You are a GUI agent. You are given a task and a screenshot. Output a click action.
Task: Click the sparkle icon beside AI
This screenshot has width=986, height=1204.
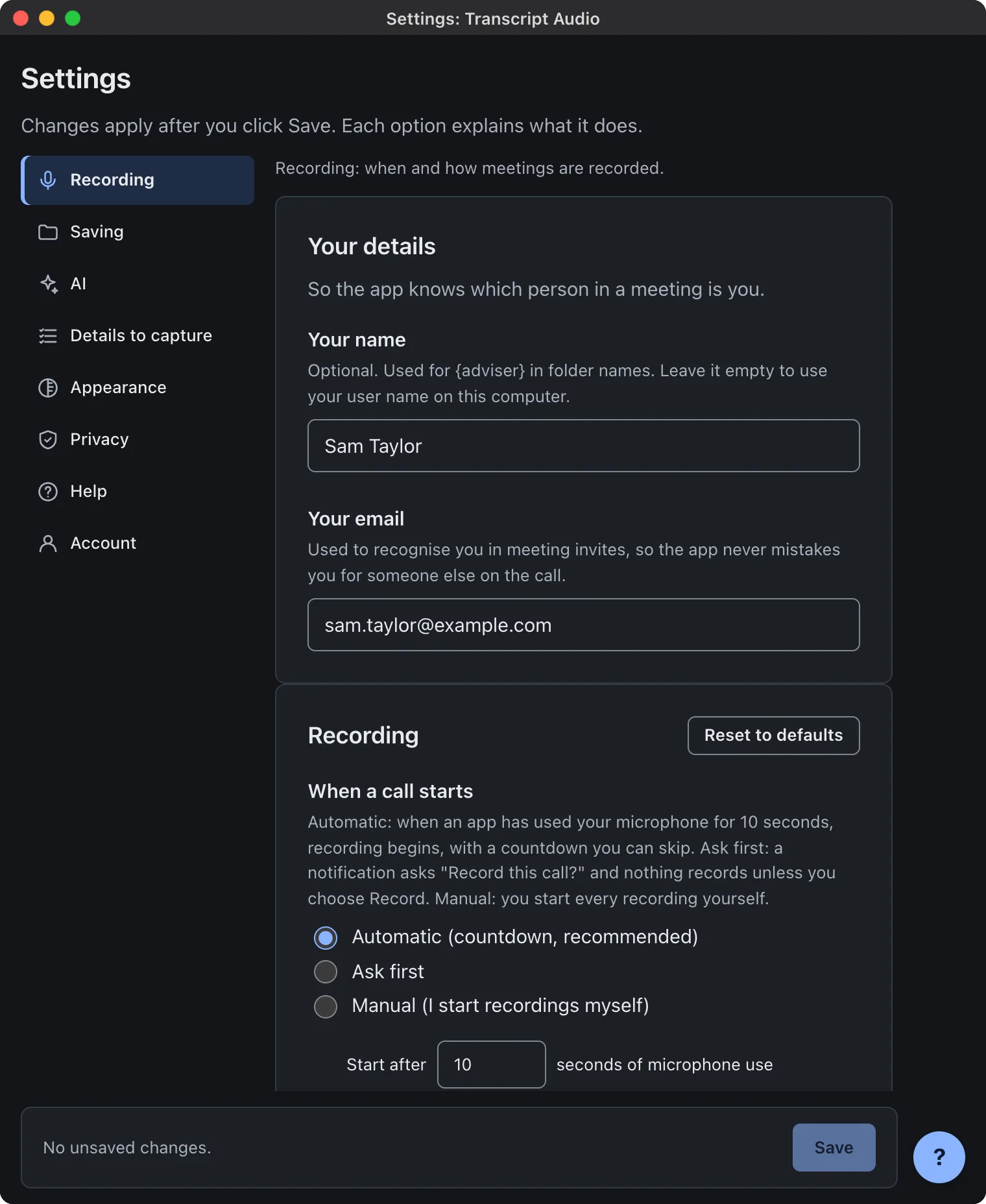(49, 283)
